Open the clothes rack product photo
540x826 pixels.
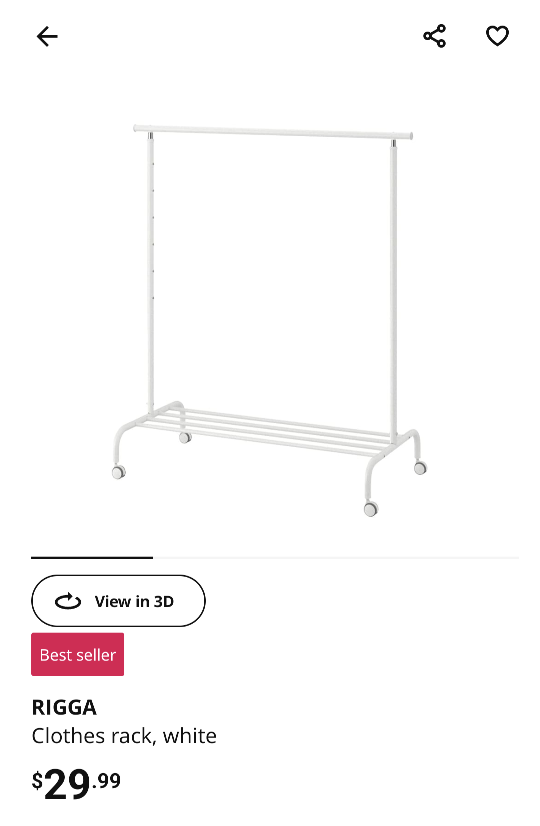(270, 320)
